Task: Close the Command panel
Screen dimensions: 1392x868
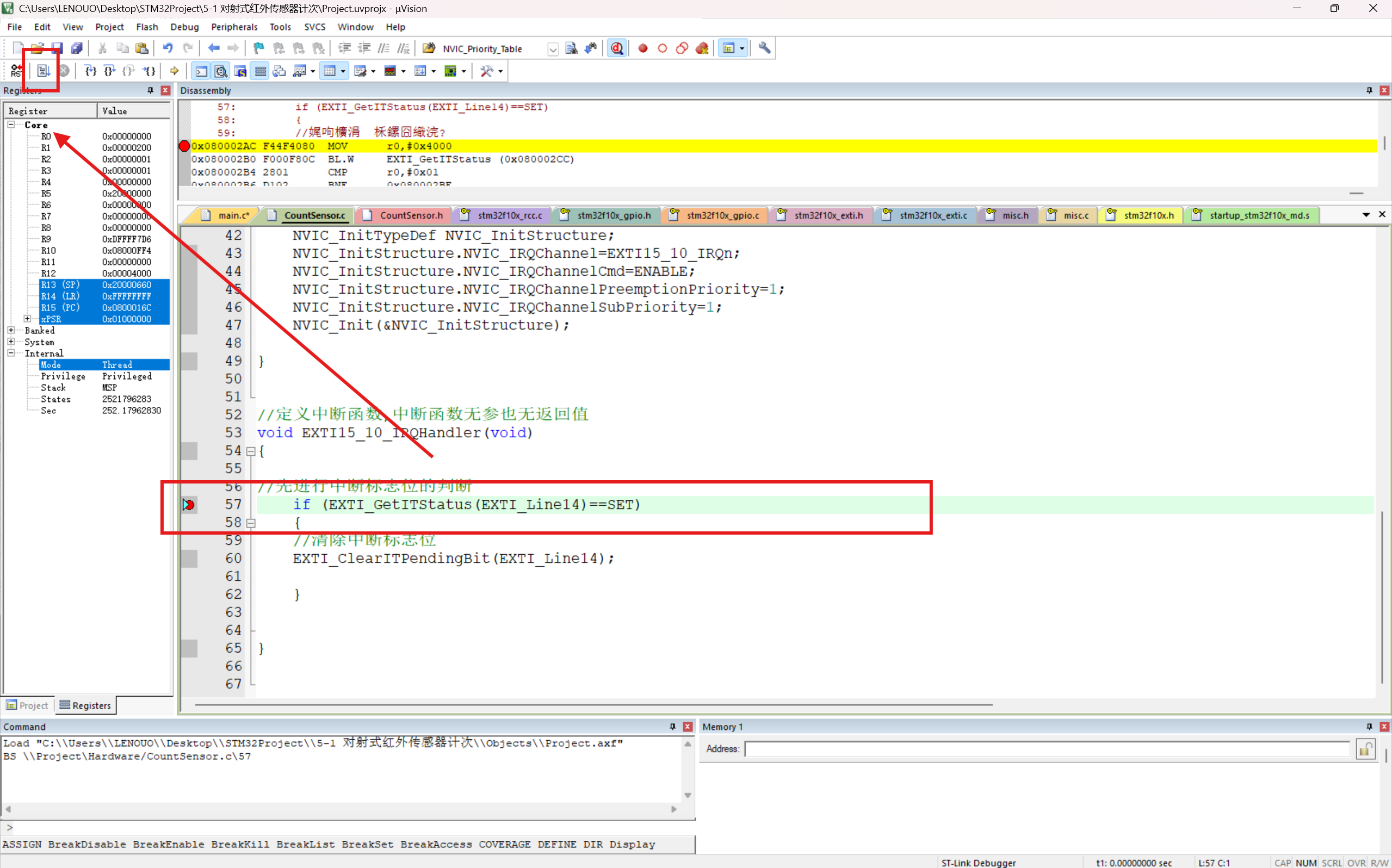Action: (688, 727)
